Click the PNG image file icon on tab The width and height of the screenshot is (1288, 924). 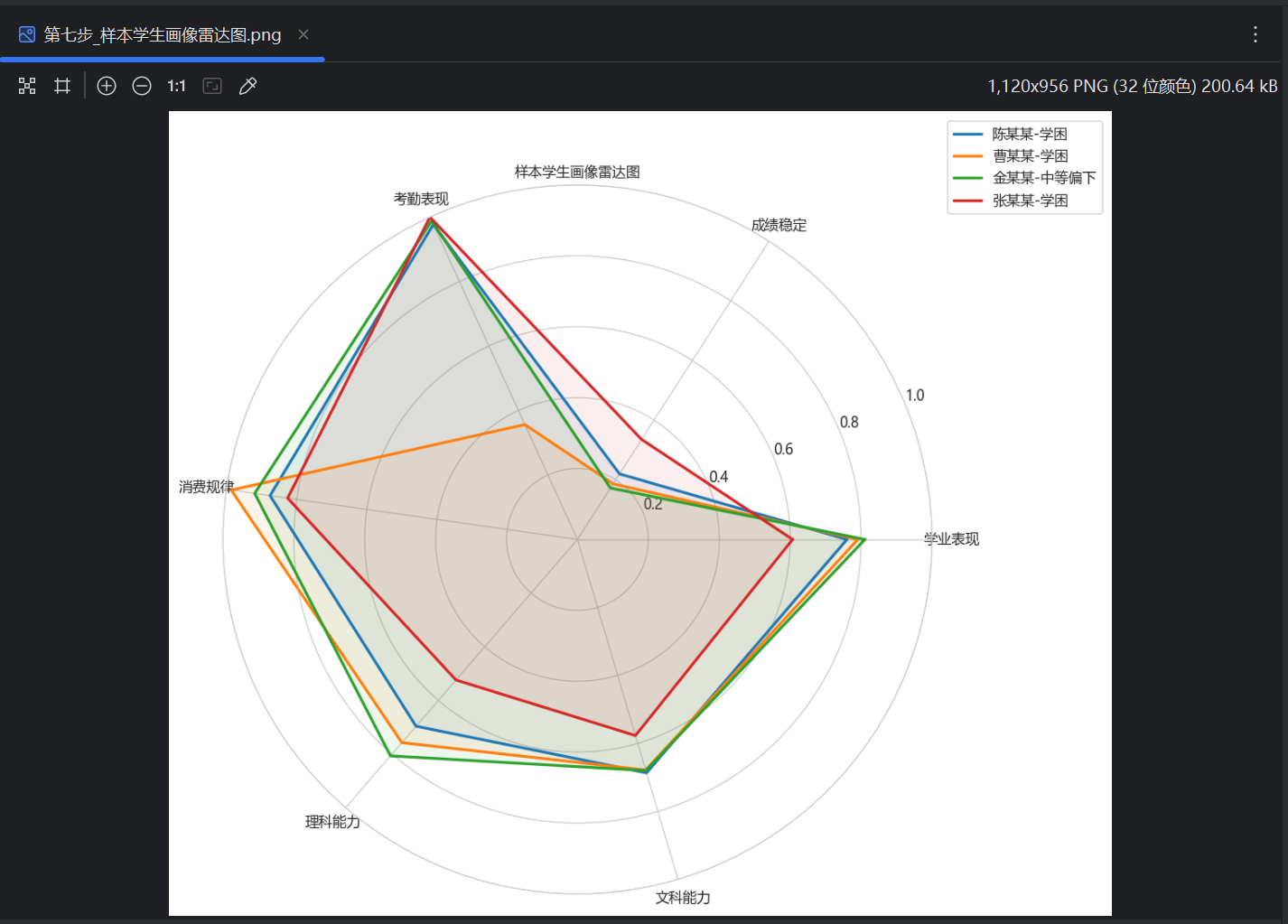[x=27, y=34]
